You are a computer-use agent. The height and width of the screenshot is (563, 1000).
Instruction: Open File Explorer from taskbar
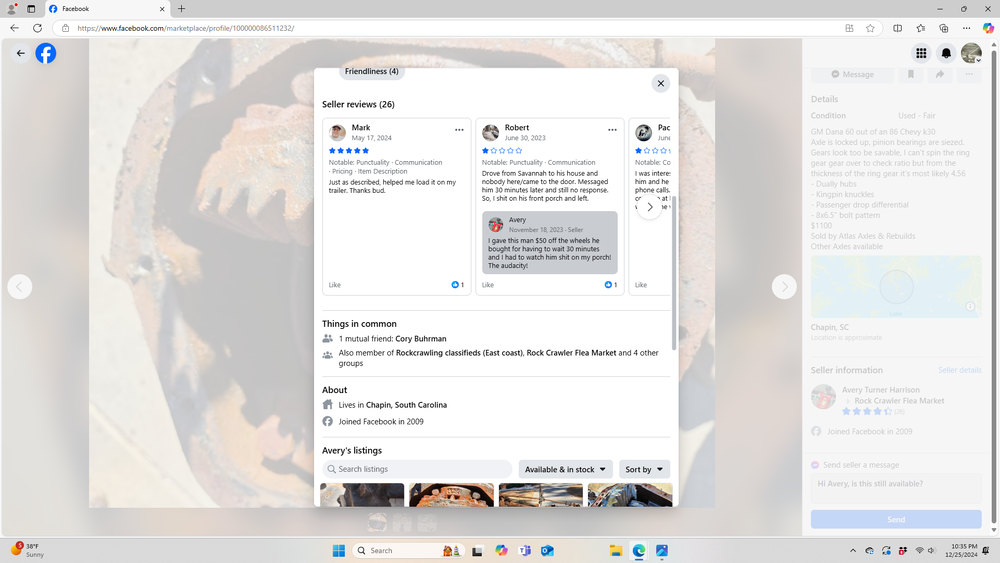(x=615, y=551)
